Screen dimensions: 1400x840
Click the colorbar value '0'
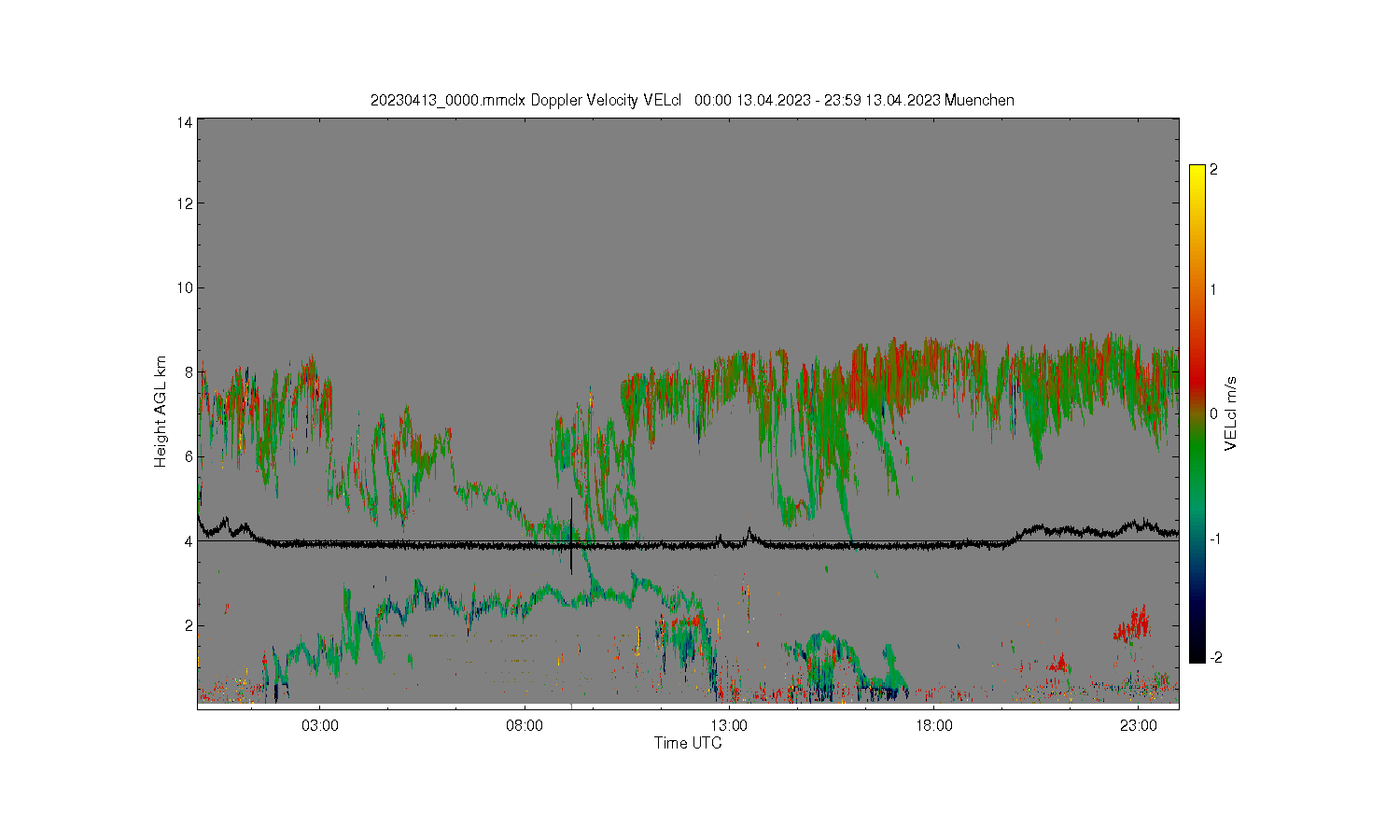click(x=1213, y=413)
